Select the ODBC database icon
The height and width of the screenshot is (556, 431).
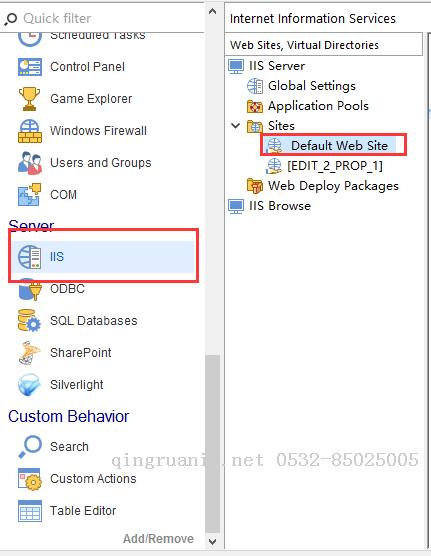click(30, 290)
